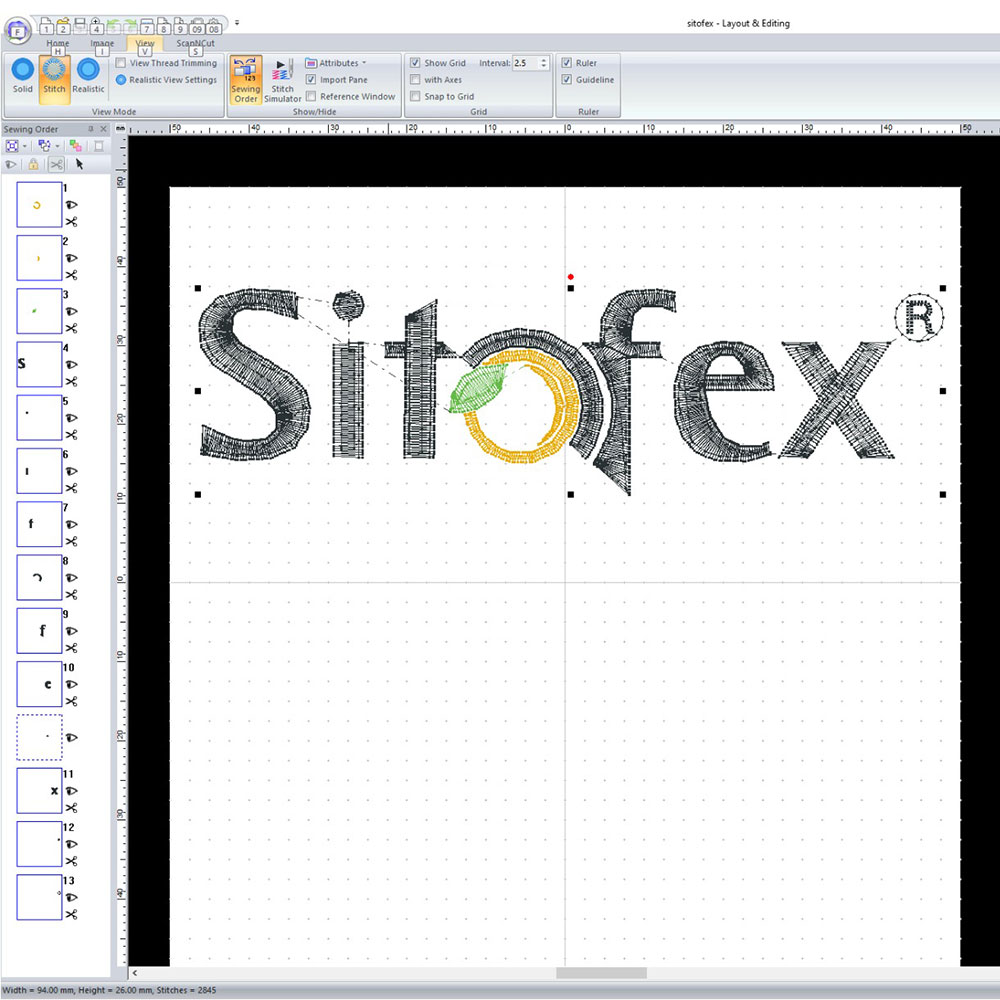Click the Save quick access icon
This screenshot has width=1000, height=1000.
(x=80, y=26)
